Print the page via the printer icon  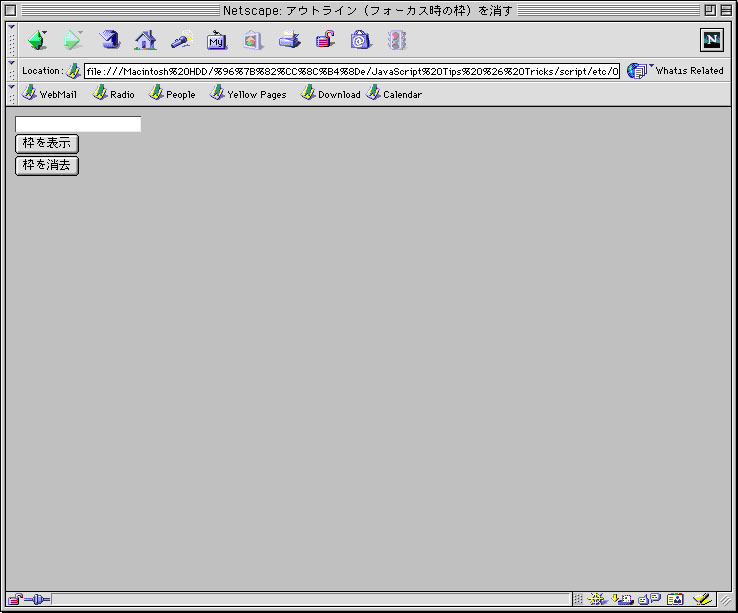289,40
